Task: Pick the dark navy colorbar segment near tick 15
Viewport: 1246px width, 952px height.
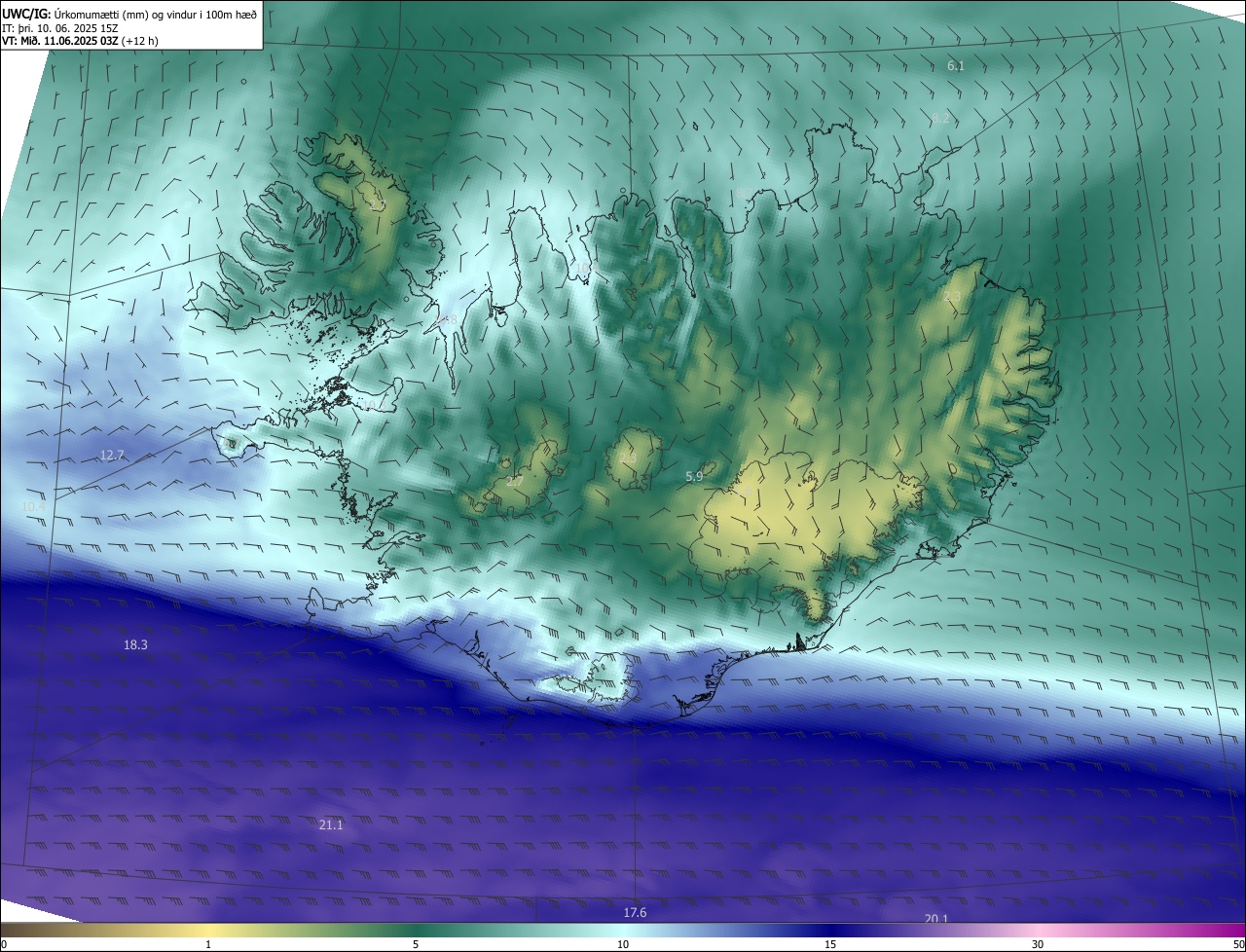Action: (830, 931)
